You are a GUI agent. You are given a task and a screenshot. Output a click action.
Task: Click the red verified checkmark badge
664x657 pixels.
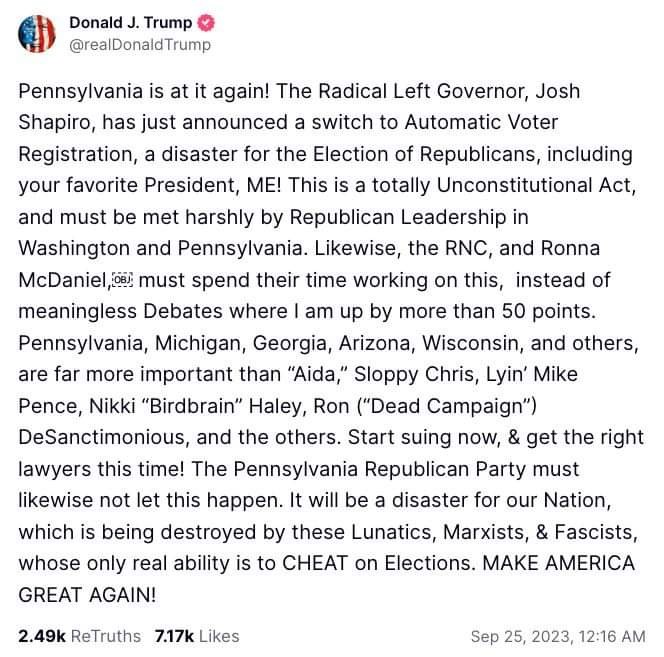point(206,23)
